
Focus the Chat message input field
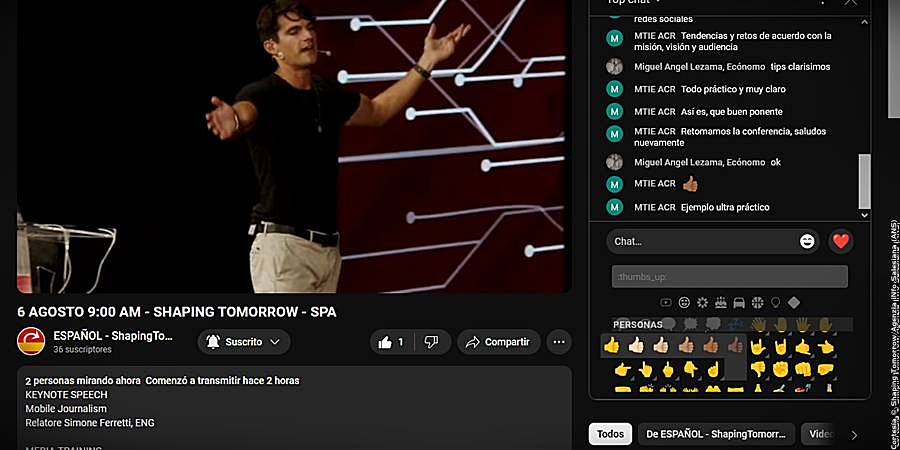(x=705, y=242)
